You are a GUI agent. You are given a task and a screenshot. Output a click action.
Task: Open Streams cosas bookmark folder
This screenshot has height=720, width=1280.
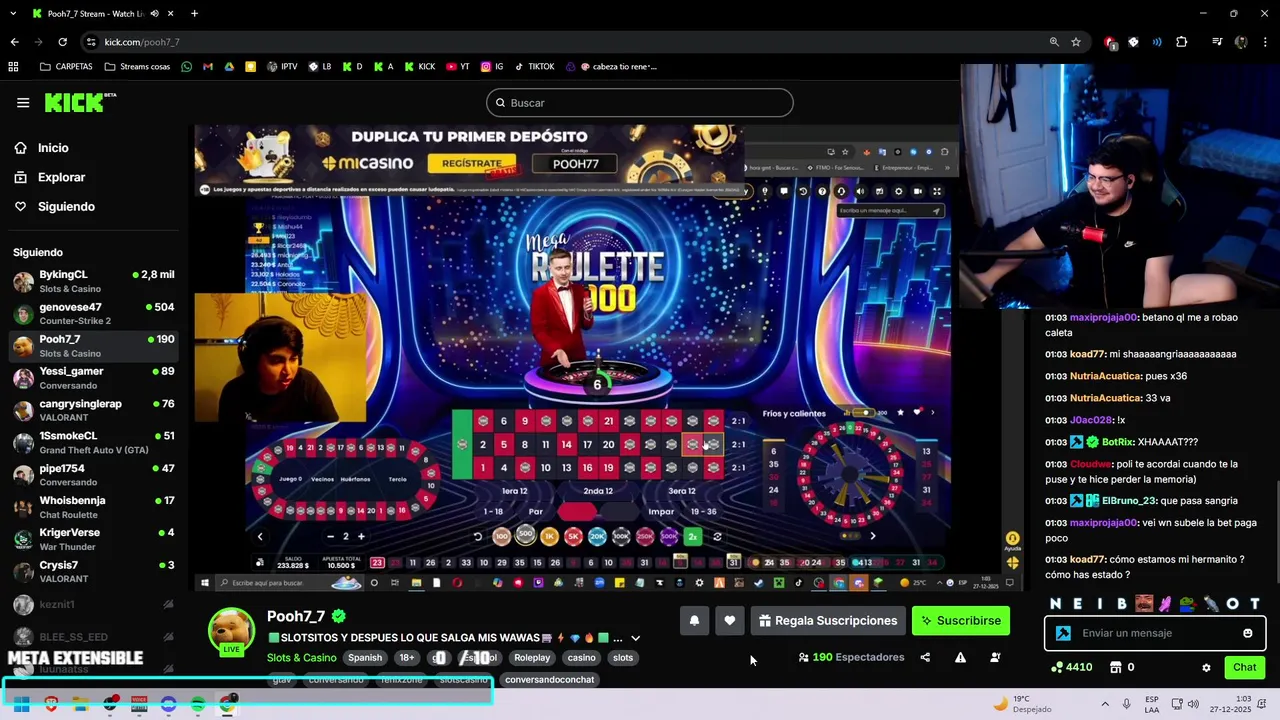(136, 67)
